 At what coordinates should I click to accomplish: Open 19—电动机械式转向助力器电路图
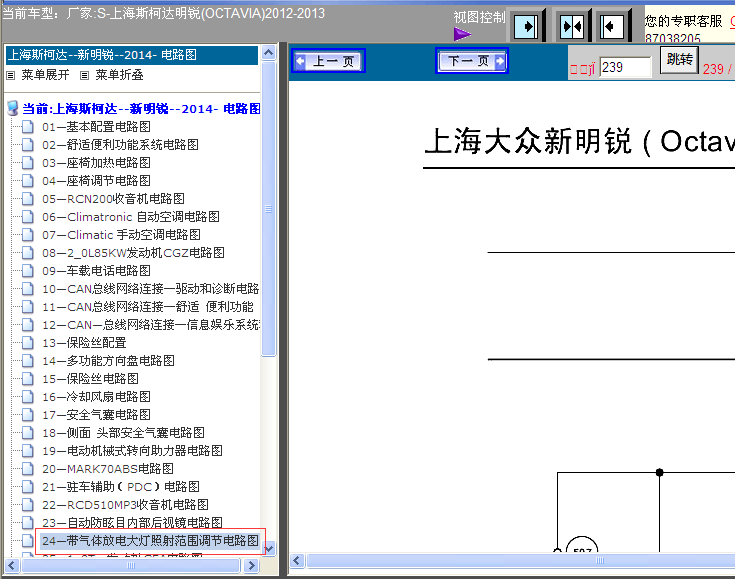coord(132,451)
